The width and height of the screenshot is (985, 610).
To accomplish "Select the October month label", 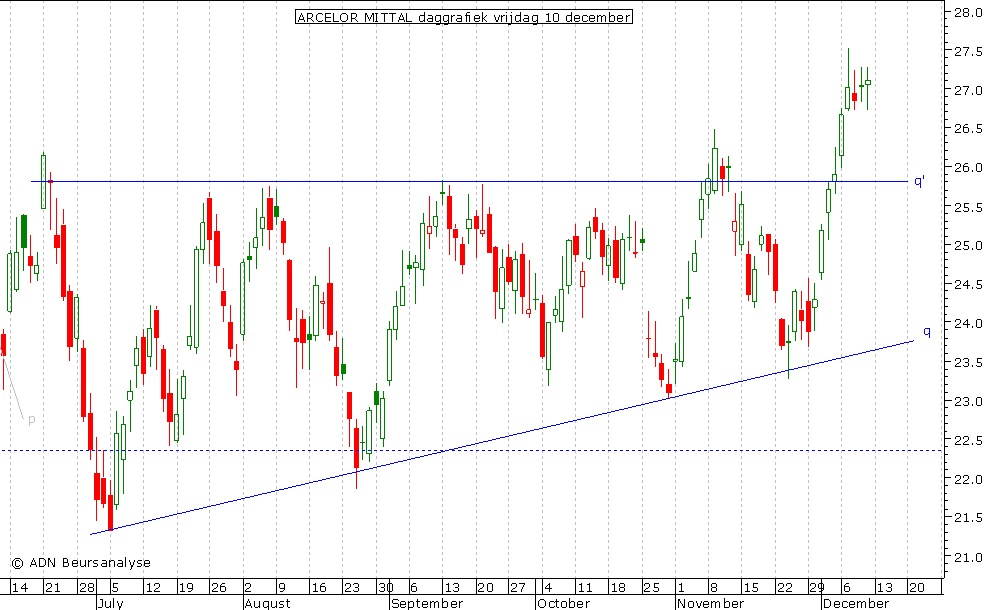I will (x=563, y=603).
